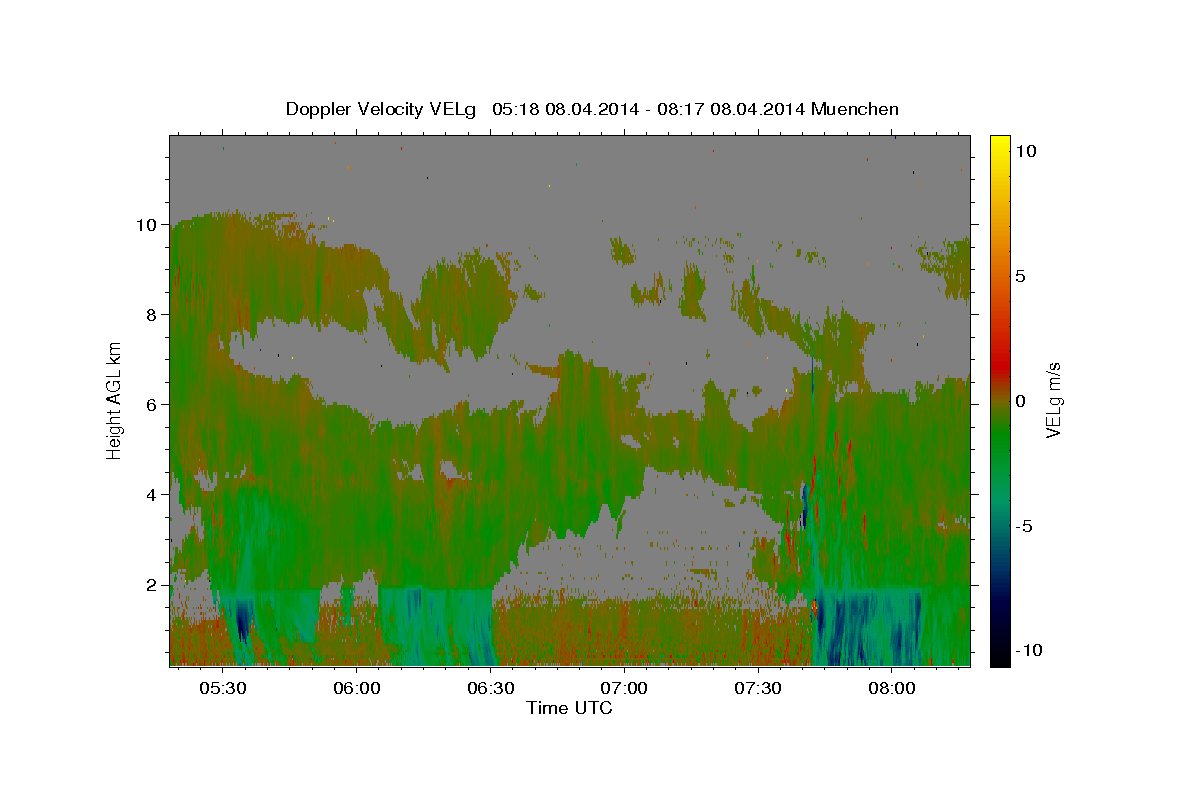This screenshot has width=1200, height=800.
Task: Click the height axis label '4'
Action: pyautogui.click(x=151, y=494)
